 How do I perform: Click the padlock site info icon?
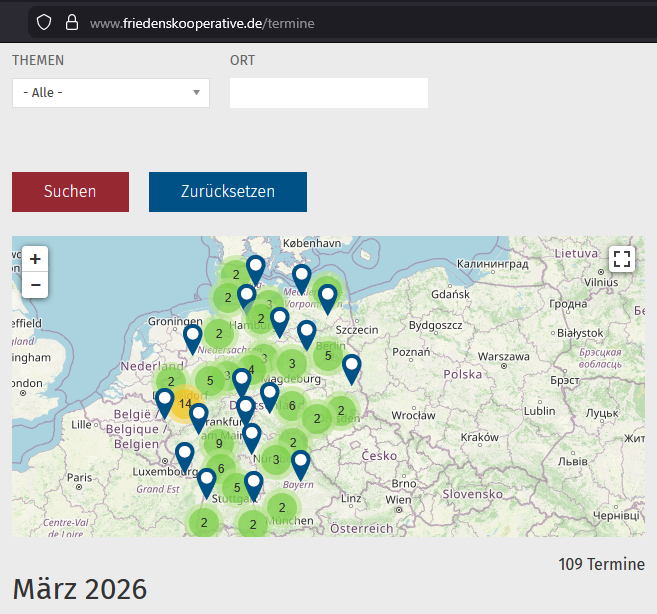(x=71, y=22)
